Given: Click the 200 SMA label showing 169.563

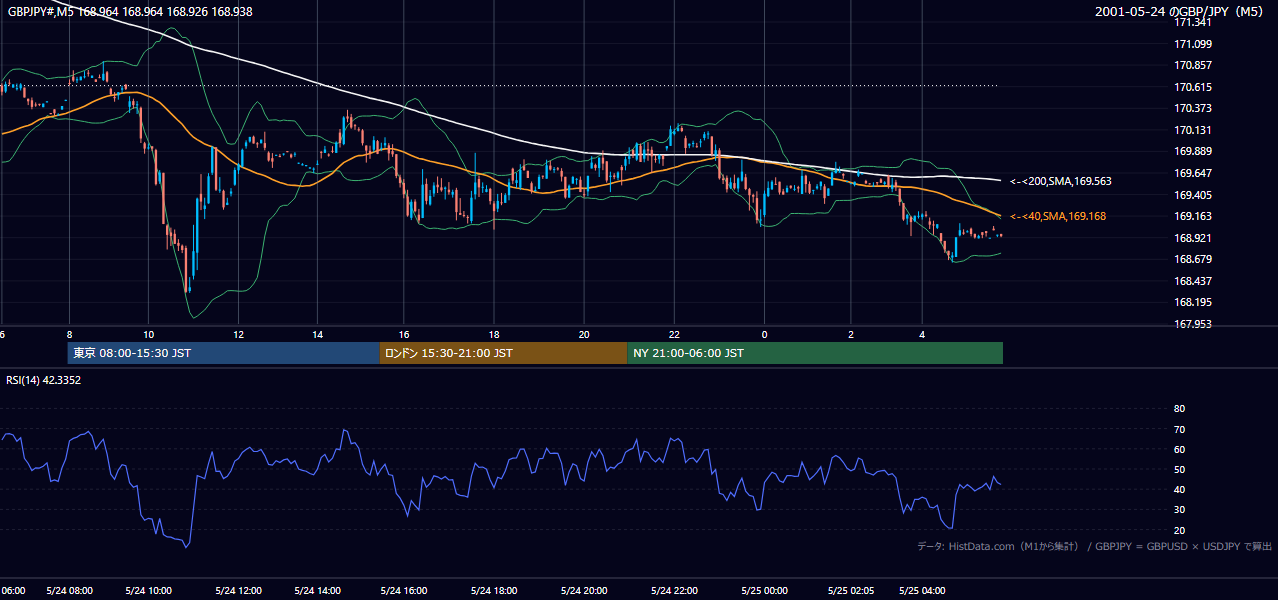Looking at the screenshot, I should pos(1060,181).
